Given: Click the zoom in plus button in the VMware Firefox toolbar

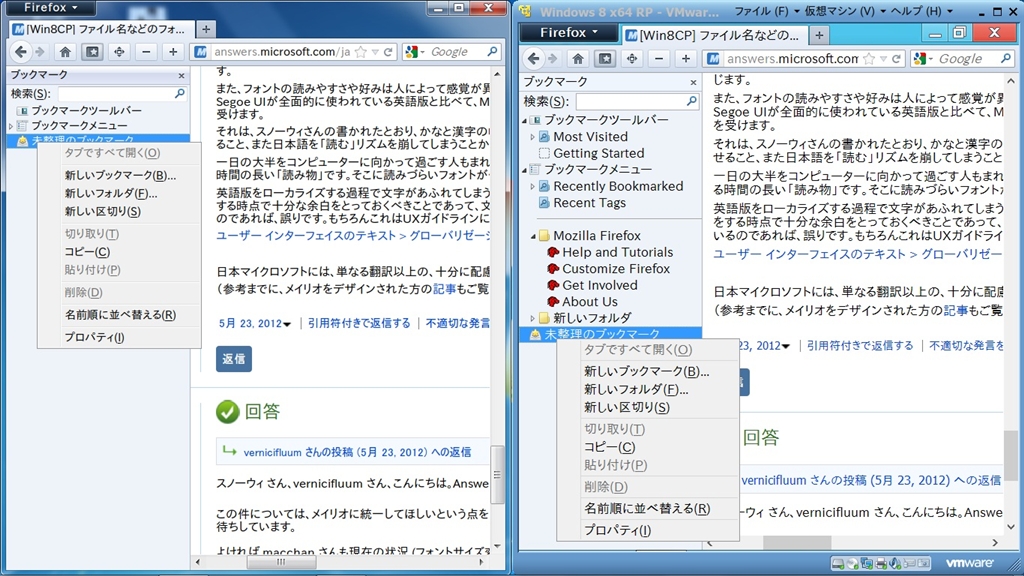Looking at the screenshot, I should pyautogui.click(x=686, y=59).
